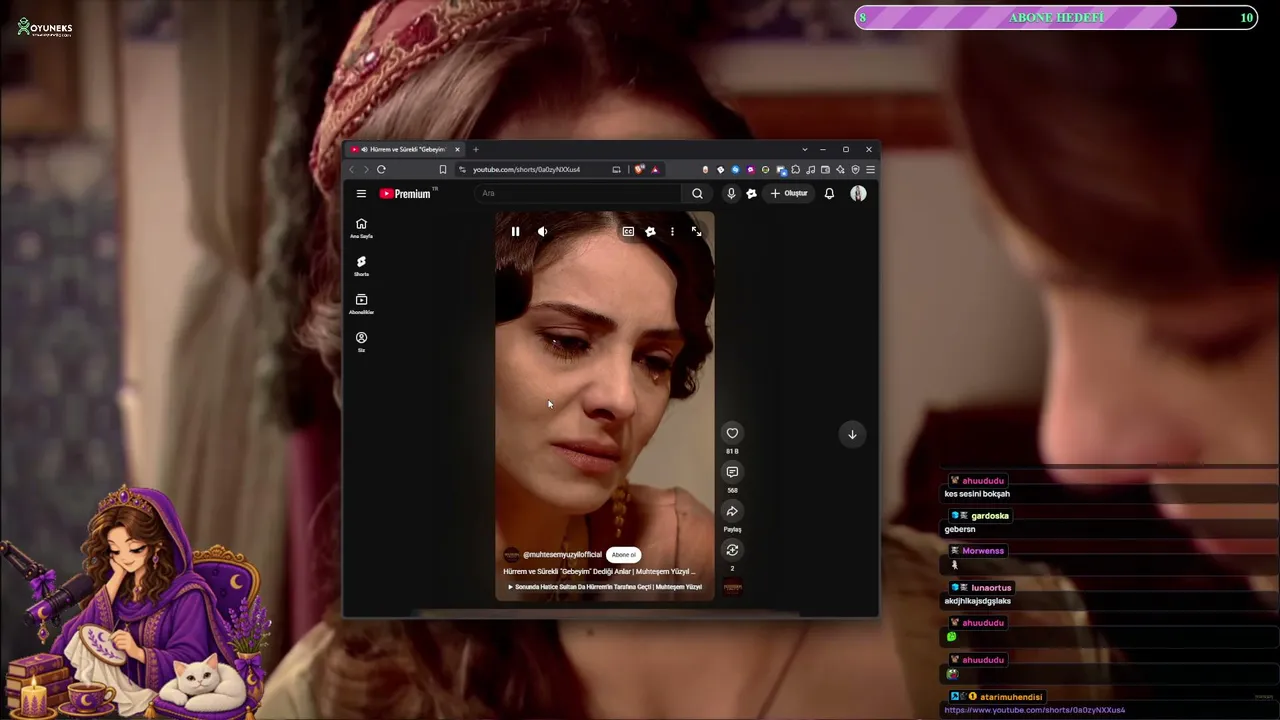Open the sound thumbnail below Remix
The image size is (1280, 720).
732,587
